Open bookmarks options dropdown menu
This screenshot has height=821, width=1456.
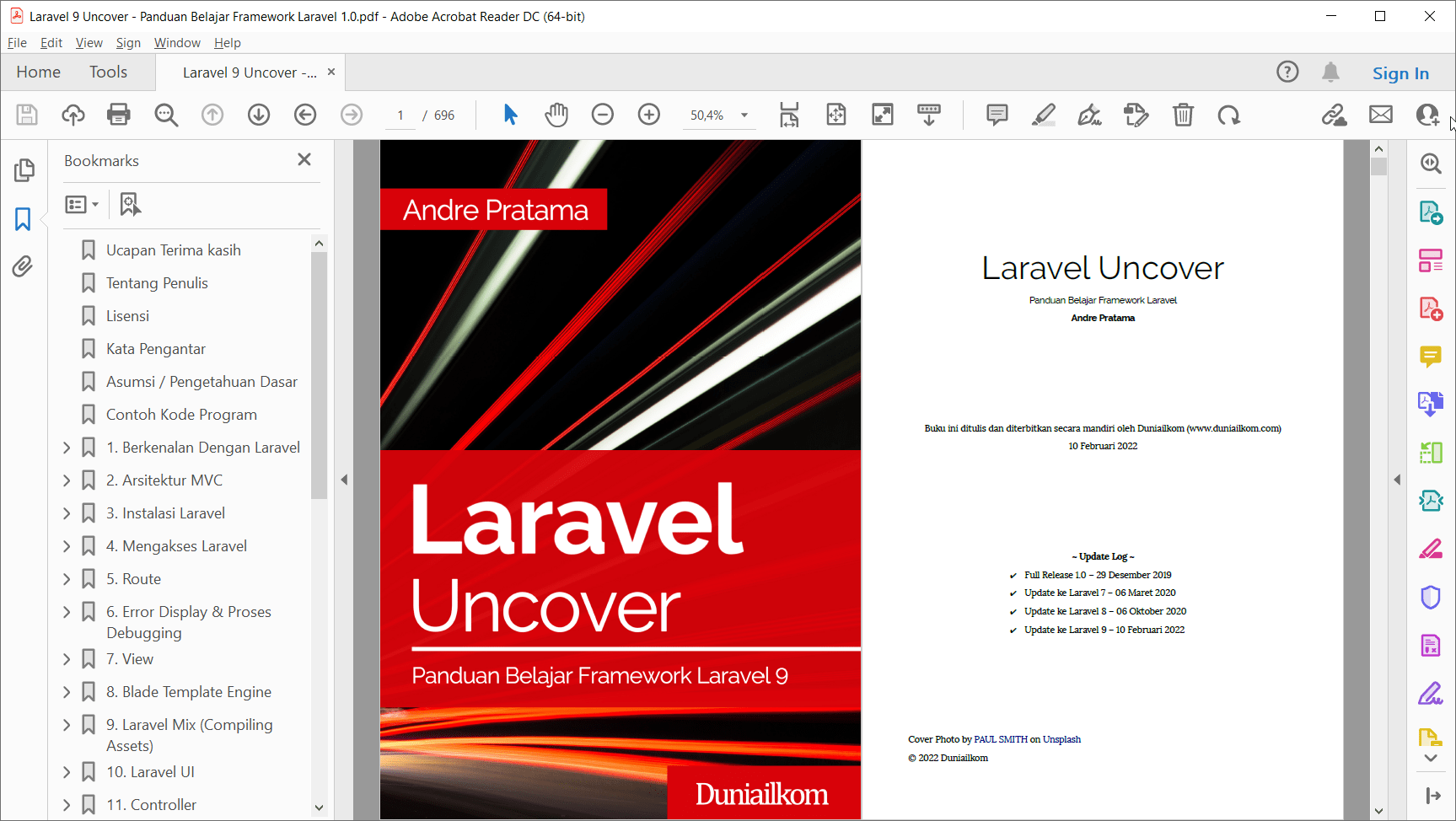pyautogui.click(x=82, y=204)
